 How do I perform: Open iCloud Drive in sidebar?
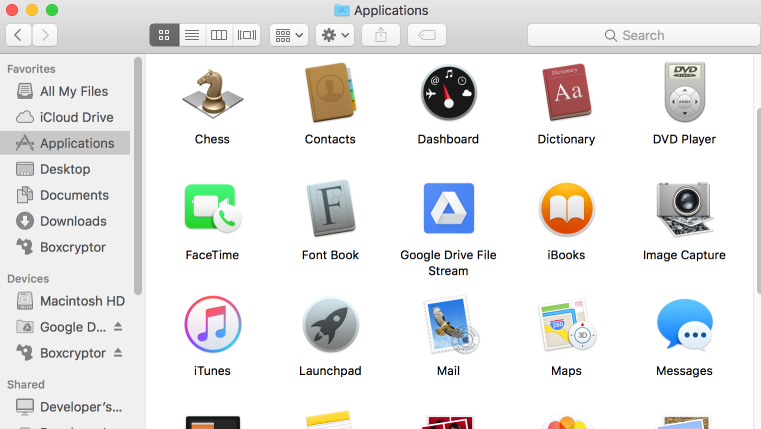pos(65,117)
